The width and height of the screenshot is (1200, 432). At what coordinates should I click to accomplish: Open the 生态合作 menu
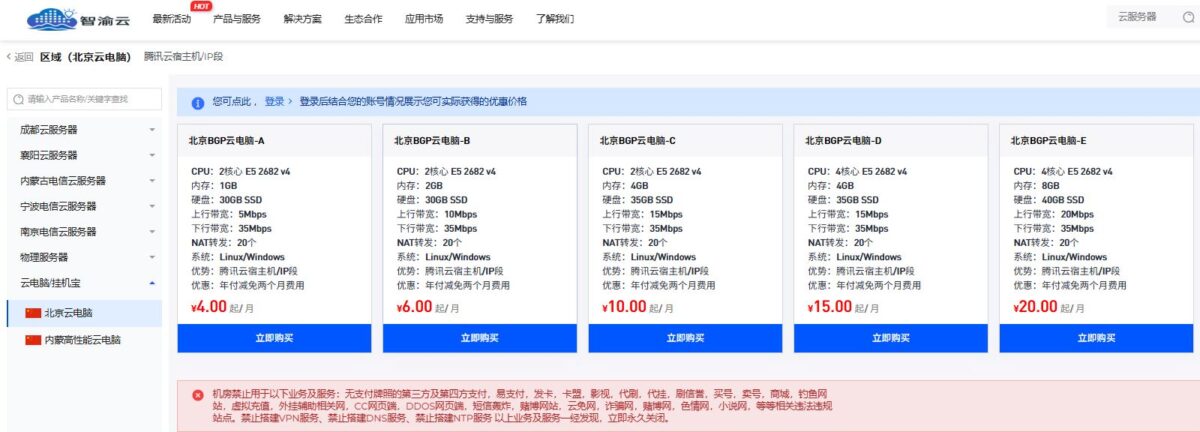coord(364,19)
